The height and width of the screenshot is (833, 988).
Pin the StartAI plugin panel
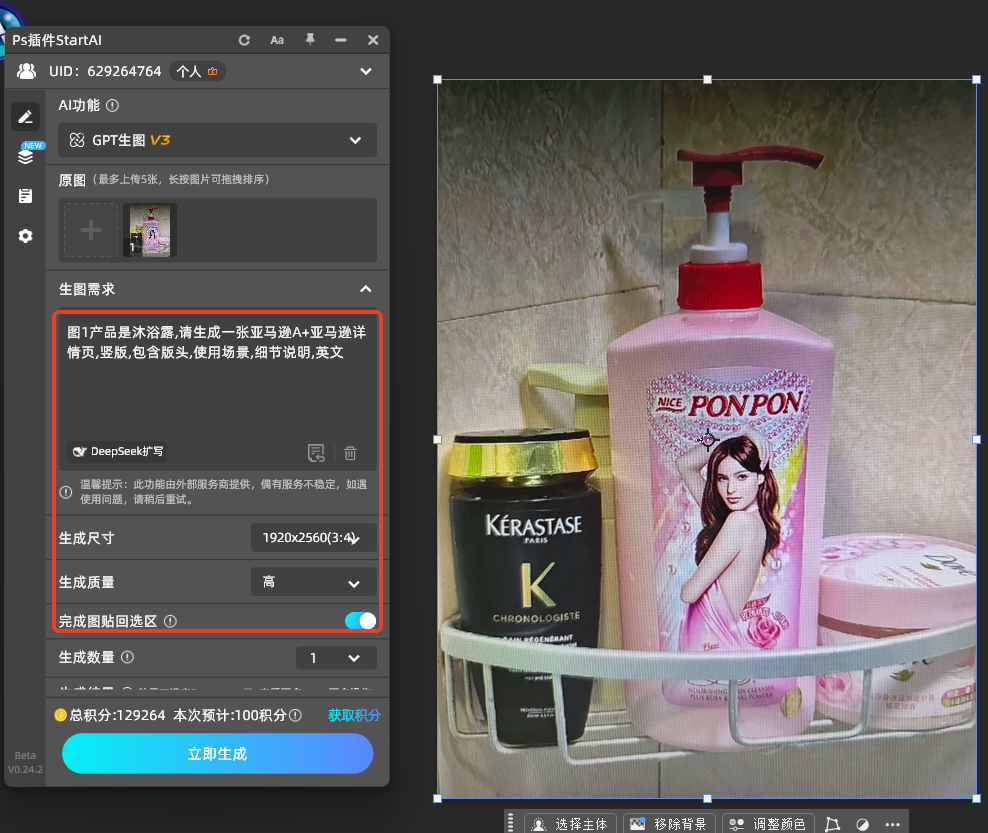tap(310, 40)
